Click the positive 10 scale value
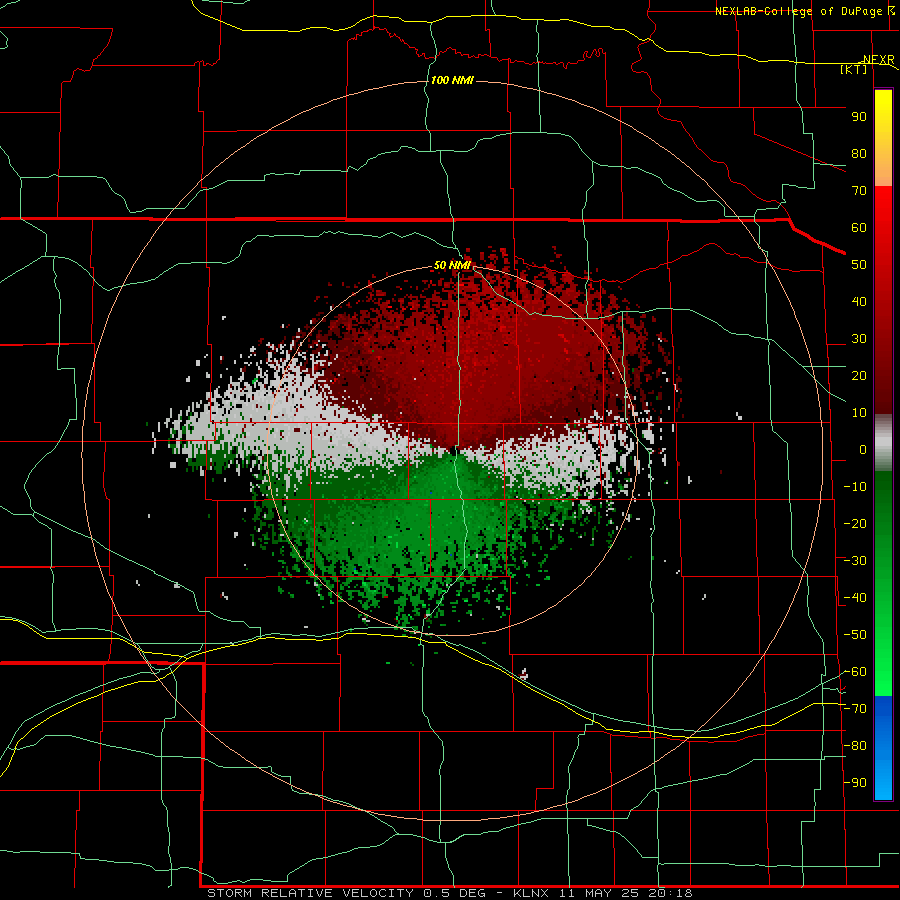 click(859, 413)
